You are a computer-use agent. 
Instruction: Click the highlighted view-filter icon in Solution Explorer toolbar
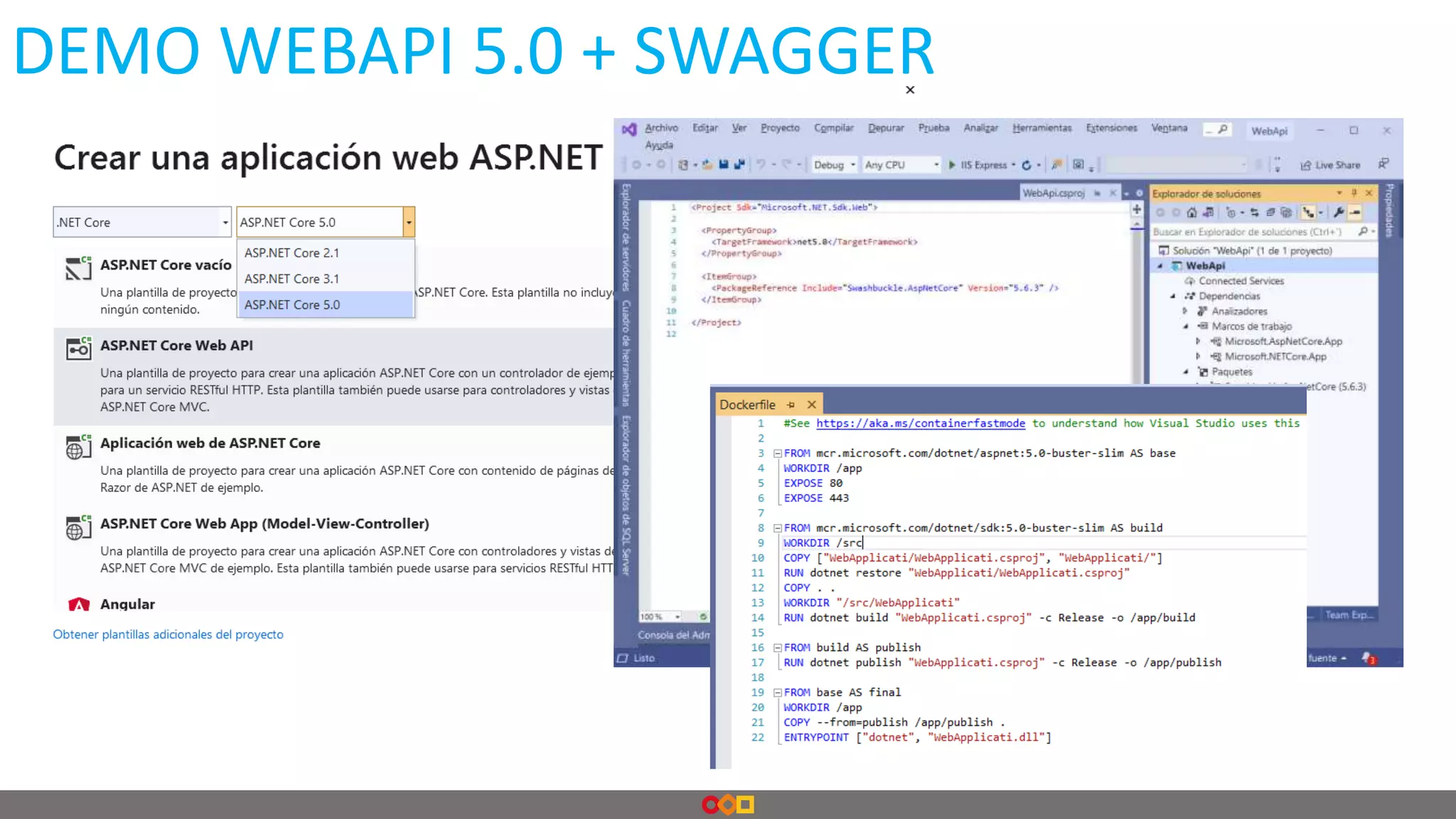[1308, 213]
